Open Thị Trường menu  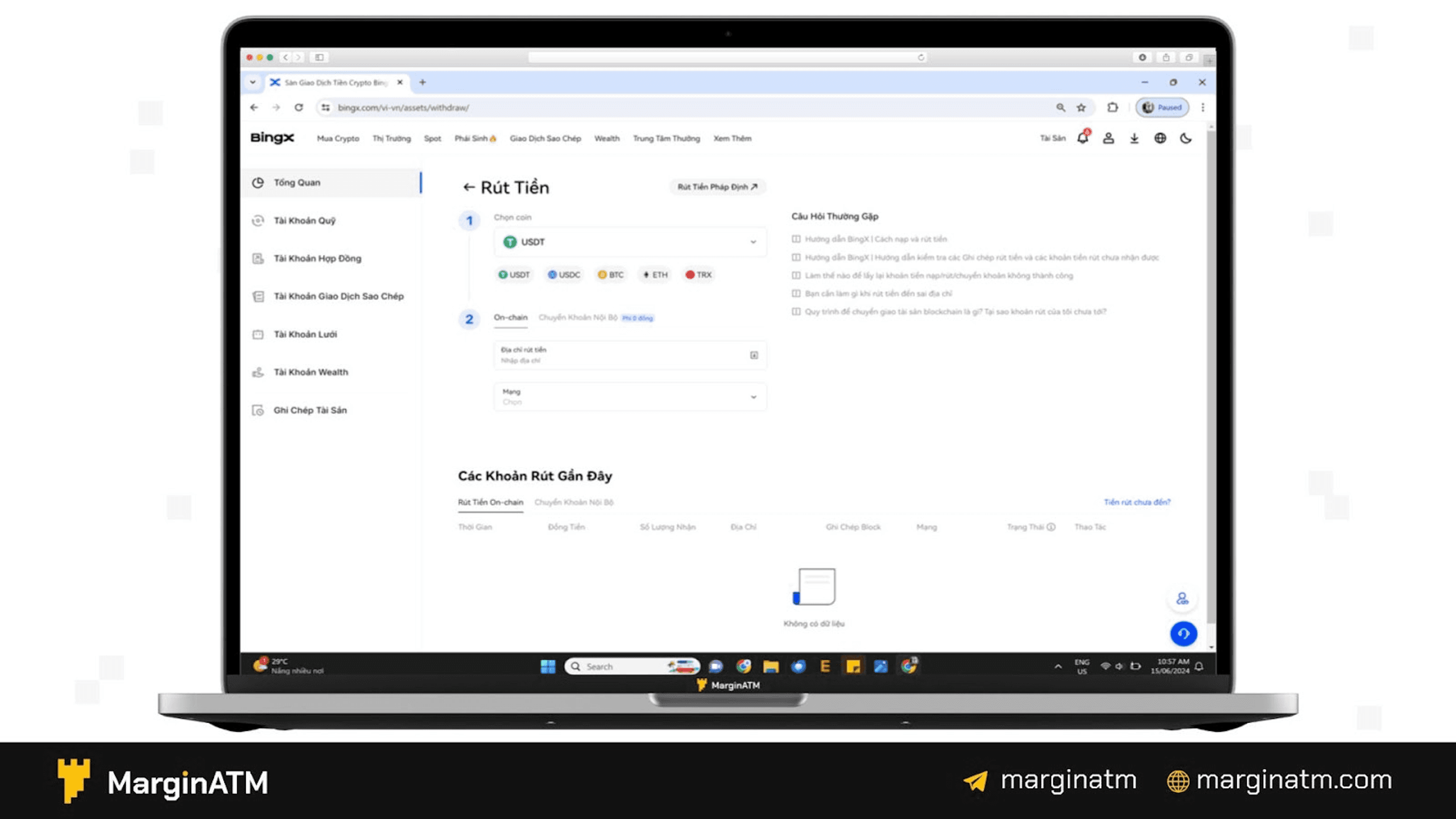[391, 138]
